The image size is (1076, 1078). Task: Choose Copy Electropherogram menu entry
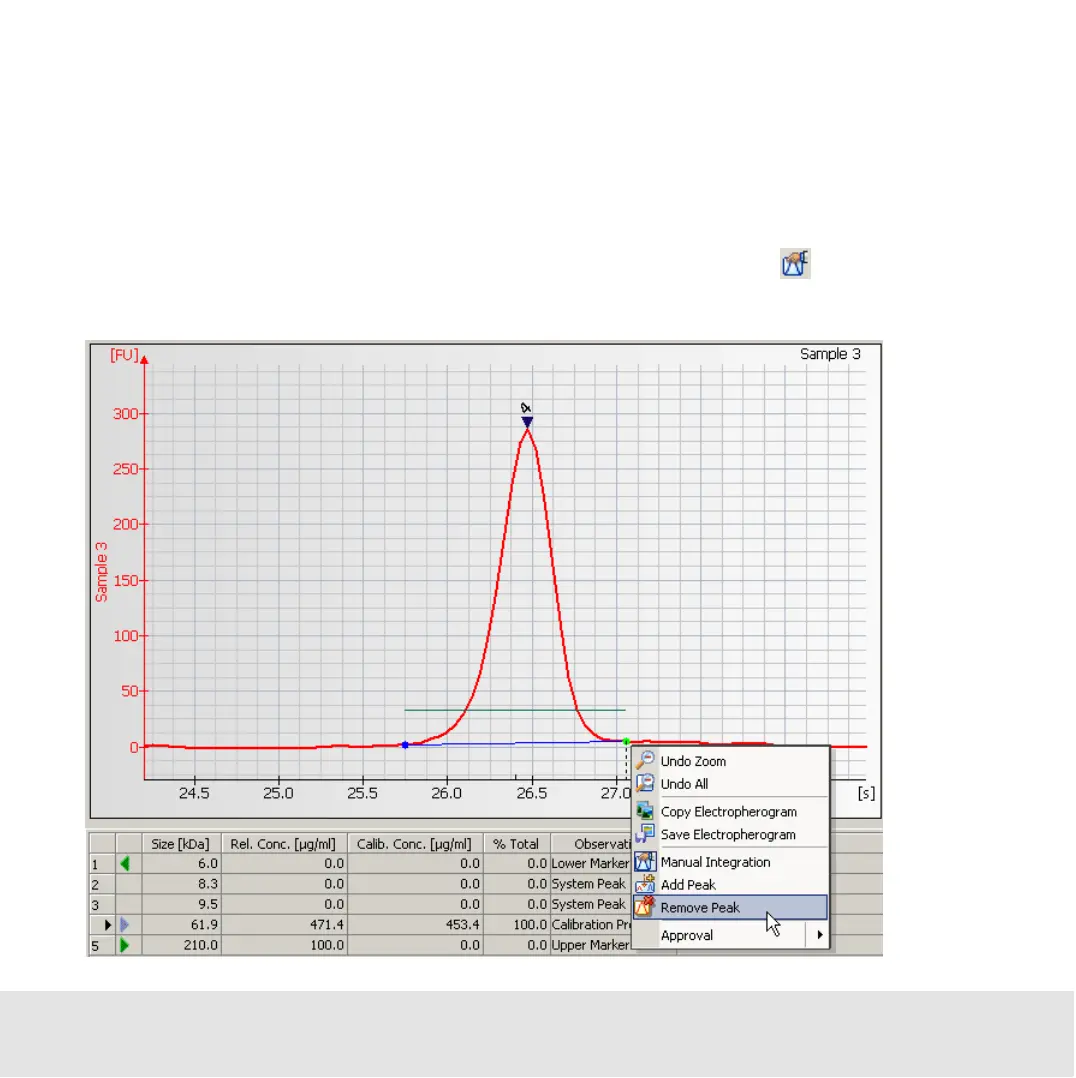click(x=731, y=812)
